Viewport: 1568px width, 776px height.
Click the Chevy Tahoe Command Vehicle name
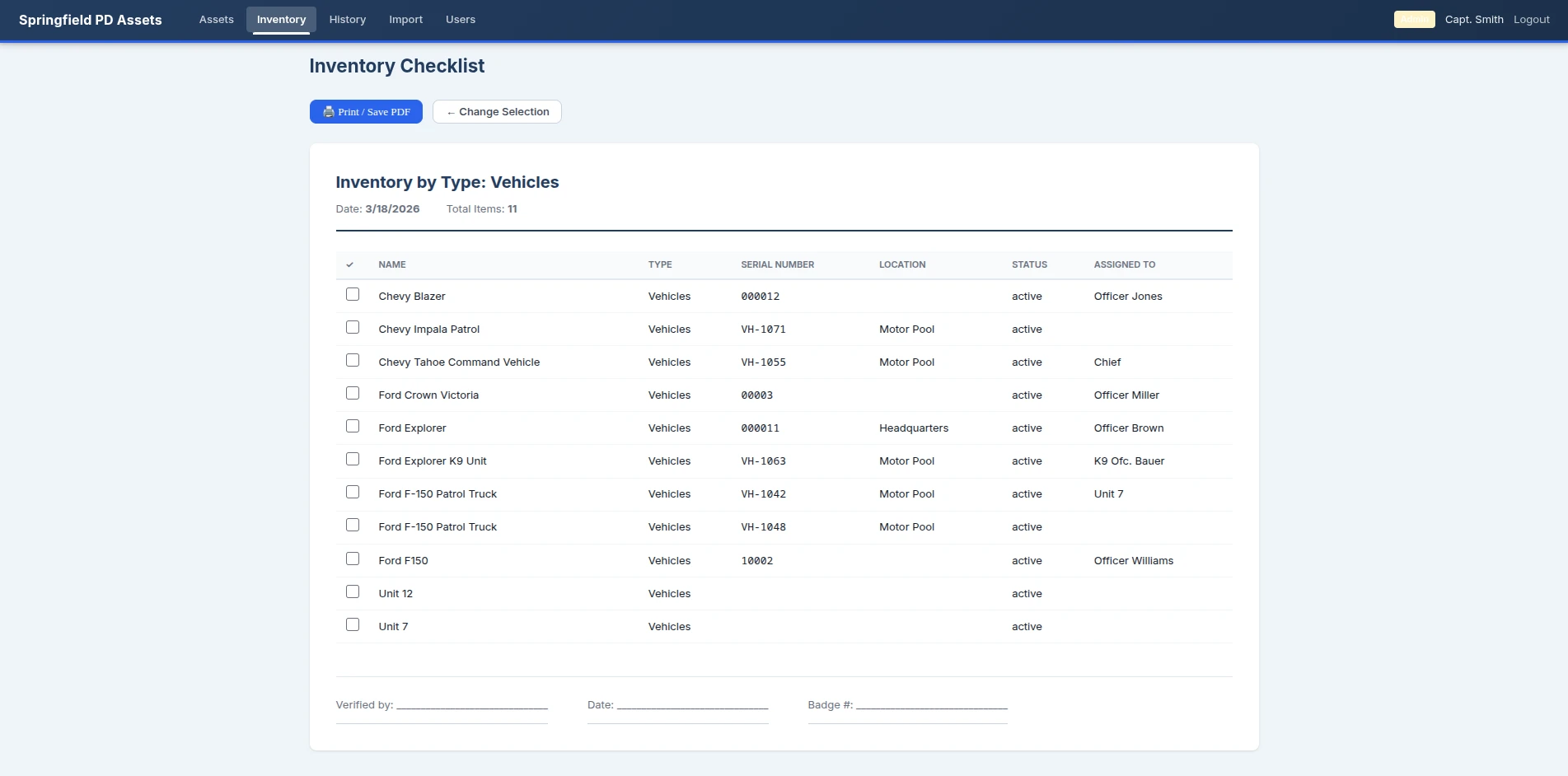459,362
